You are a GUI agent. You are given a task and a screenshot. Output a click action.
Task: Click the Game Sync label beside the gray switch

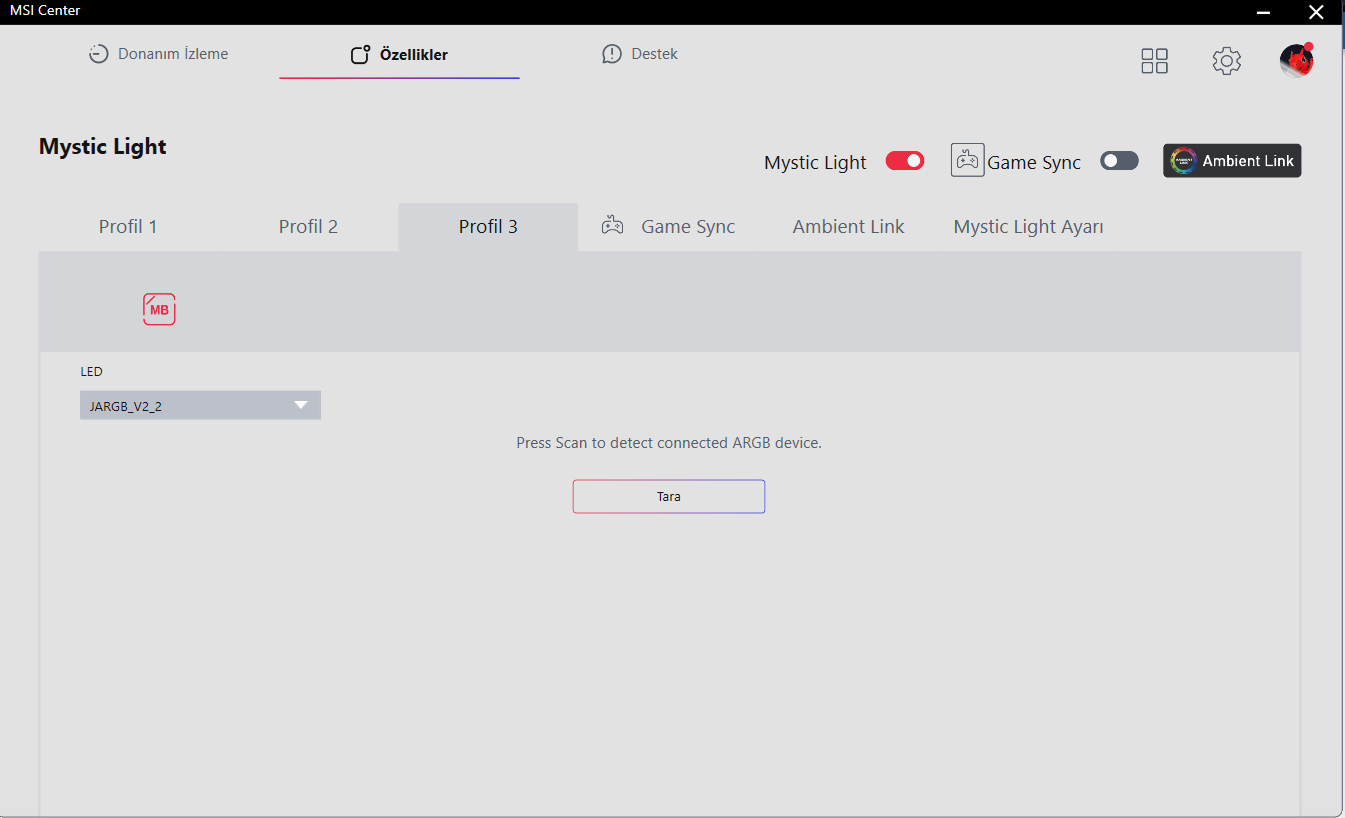click(x=1034, y=163)
